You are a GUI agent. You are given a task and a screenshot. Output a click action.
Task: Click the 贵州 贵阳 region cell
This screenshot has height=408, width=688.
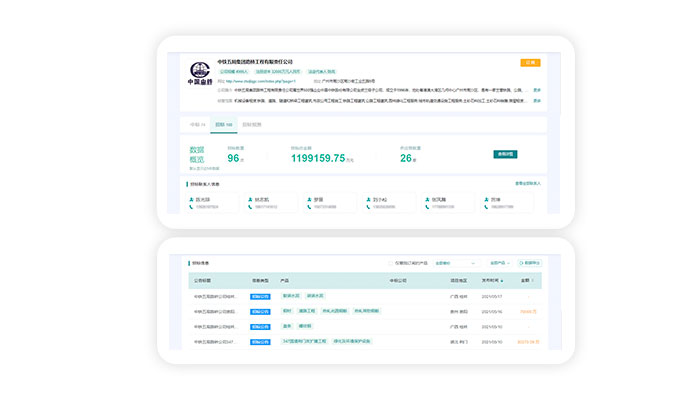pos(459,311)
